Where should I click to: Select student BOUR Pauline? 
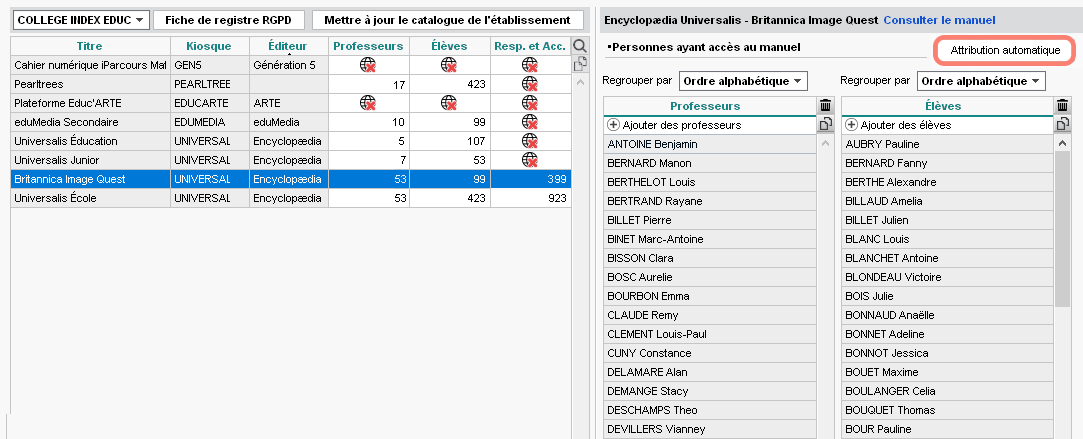[x=947, y=429]
